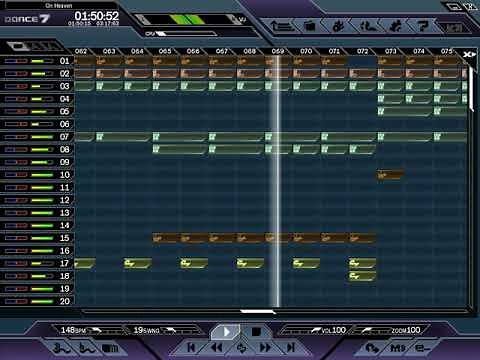Select track 05 green clip at bar 073
The height and width of the screenshot is (360, 480).
[405, 112]
